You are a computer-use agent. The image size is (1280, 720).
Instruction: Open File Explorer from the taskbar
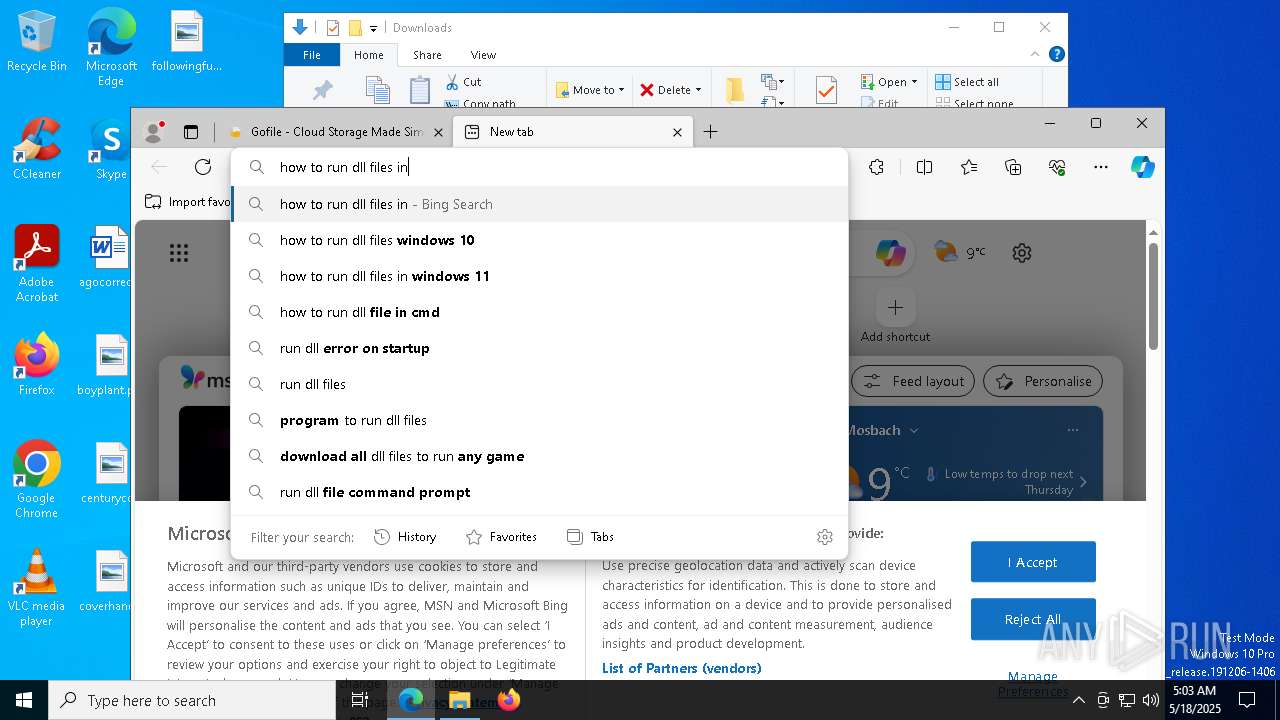459,700
